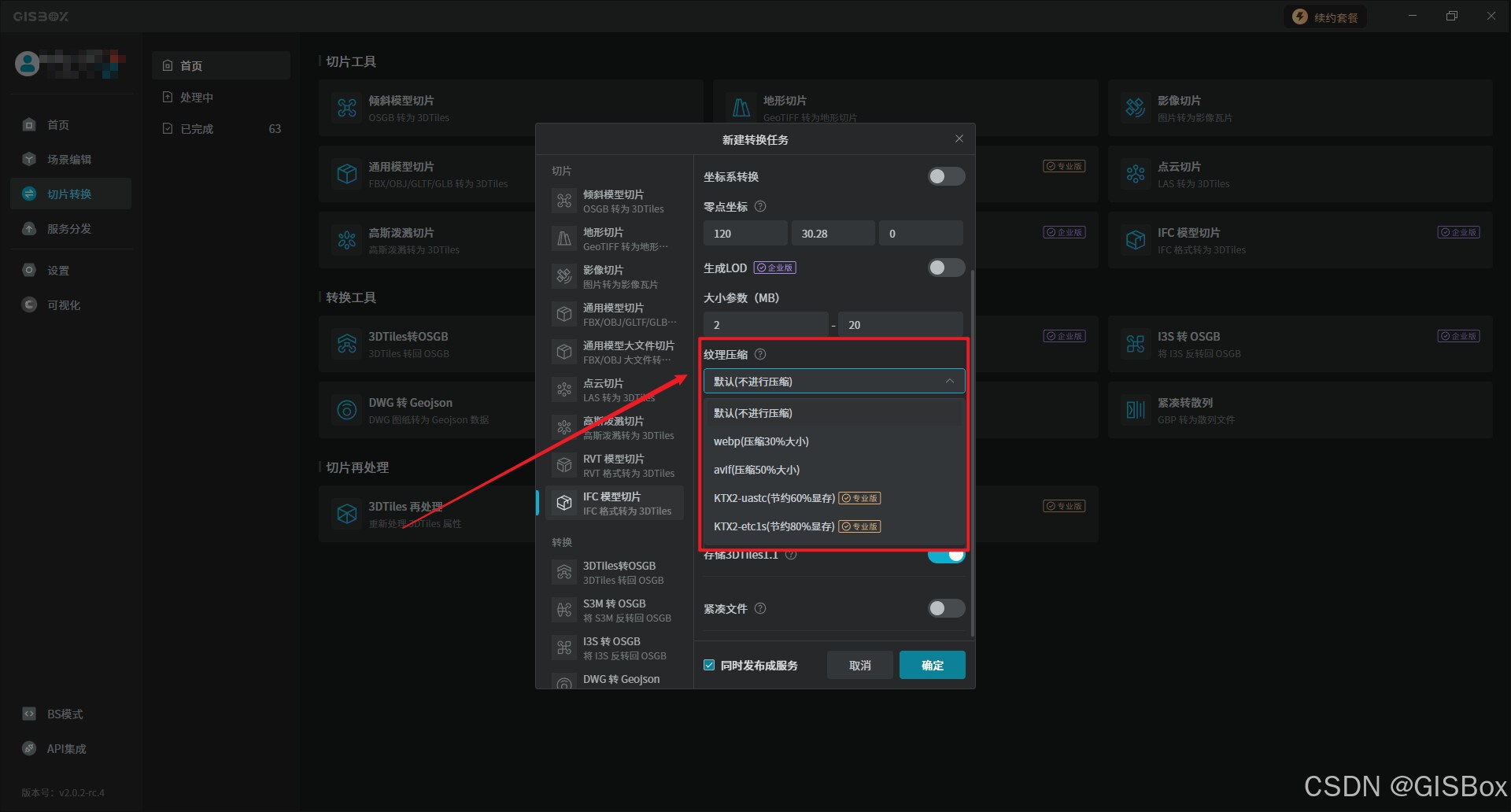Viewport: 1511px width, 812px height.
Task: Click the 零点坐标 height field 0
Action: point(921,234)
